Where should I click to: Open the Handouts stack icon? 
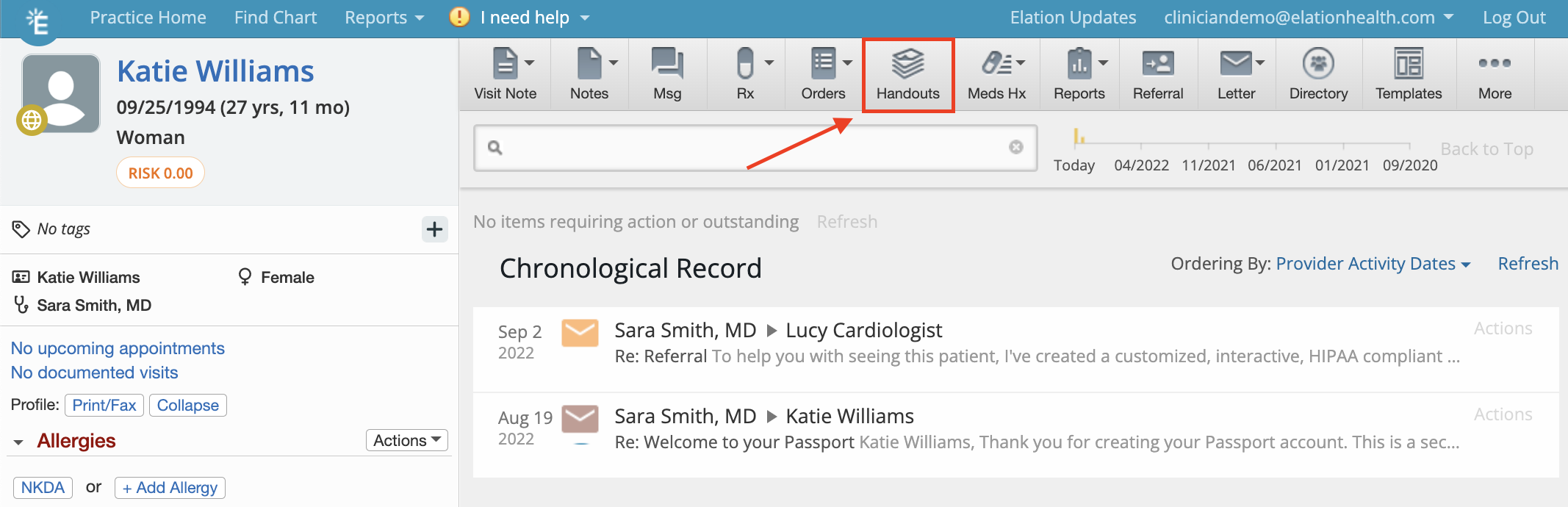point(908,63)
